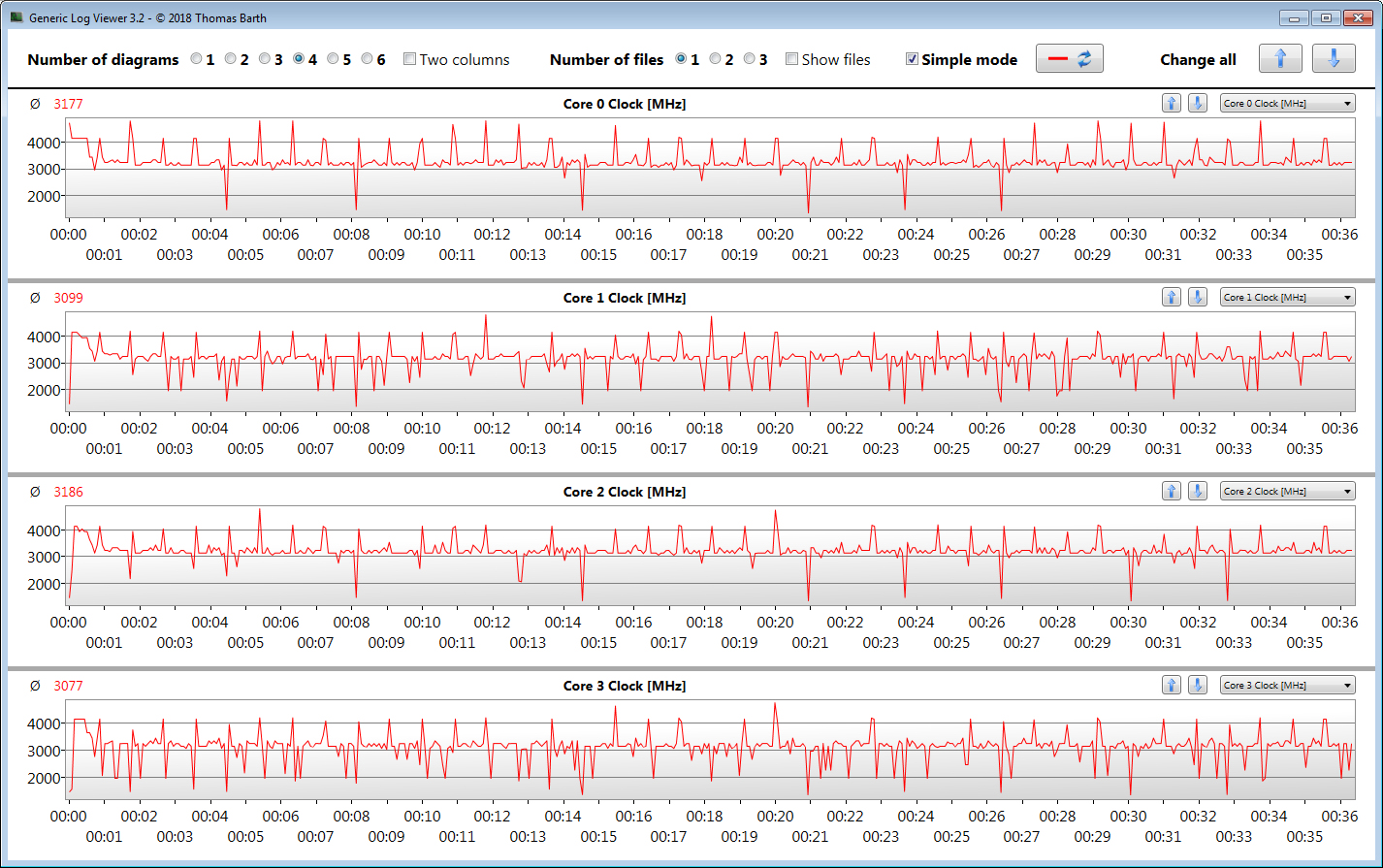Click the Core 2 Clock average value 3186
The width and height of the screenshot is (1383, 868).
click(68, 492)
